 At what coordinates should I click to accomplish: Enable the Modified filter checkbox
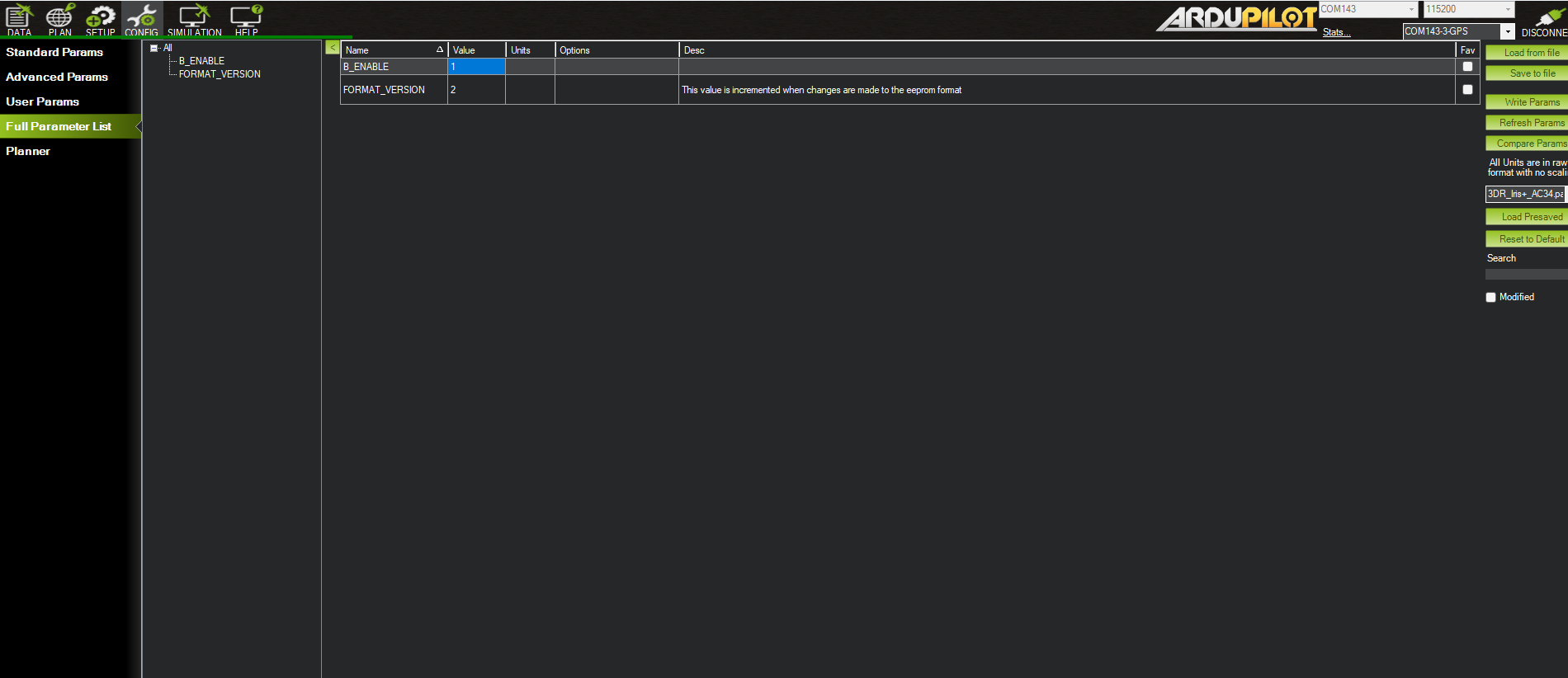(1491, 298)
